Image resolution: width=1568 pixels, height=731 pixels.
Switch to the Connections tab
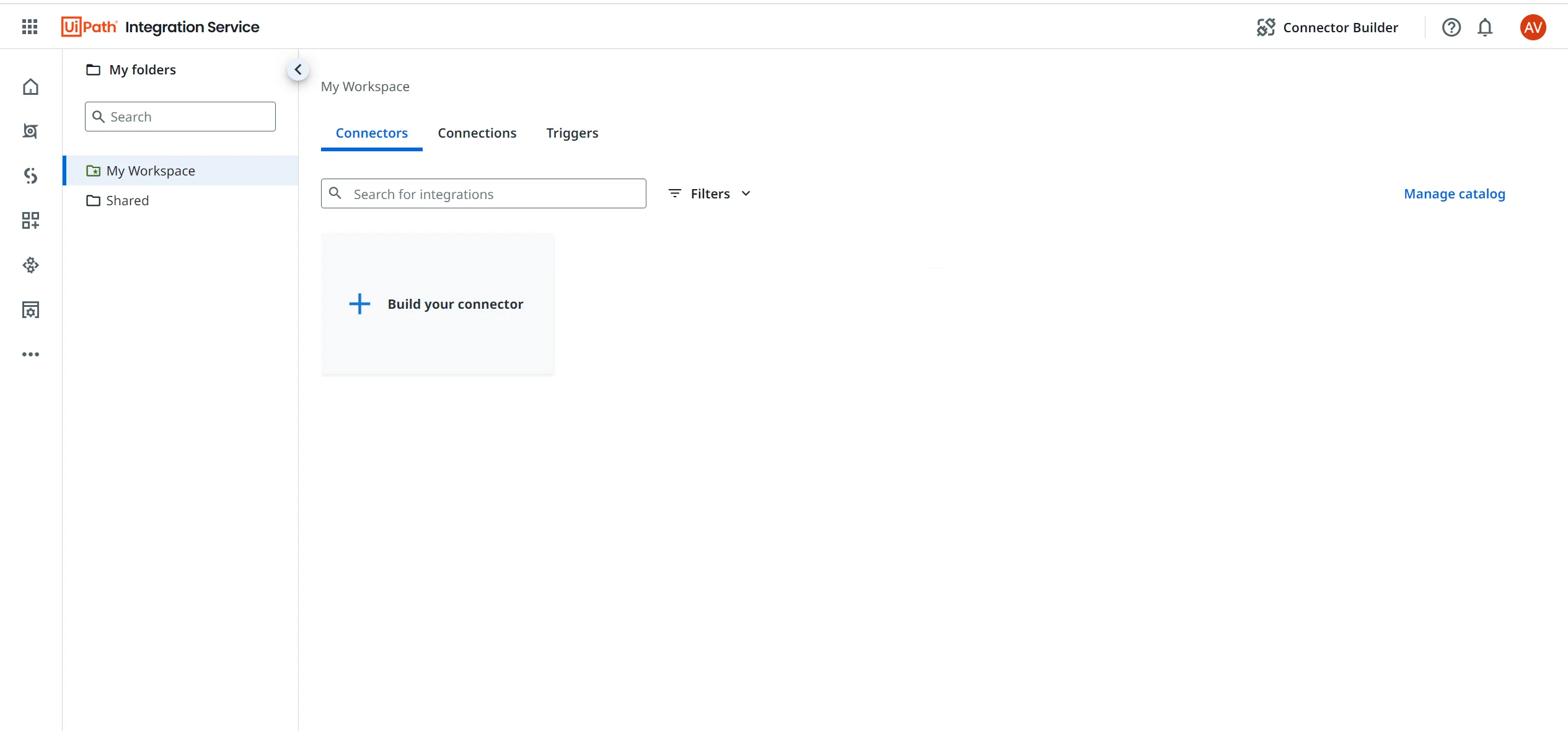477,133
